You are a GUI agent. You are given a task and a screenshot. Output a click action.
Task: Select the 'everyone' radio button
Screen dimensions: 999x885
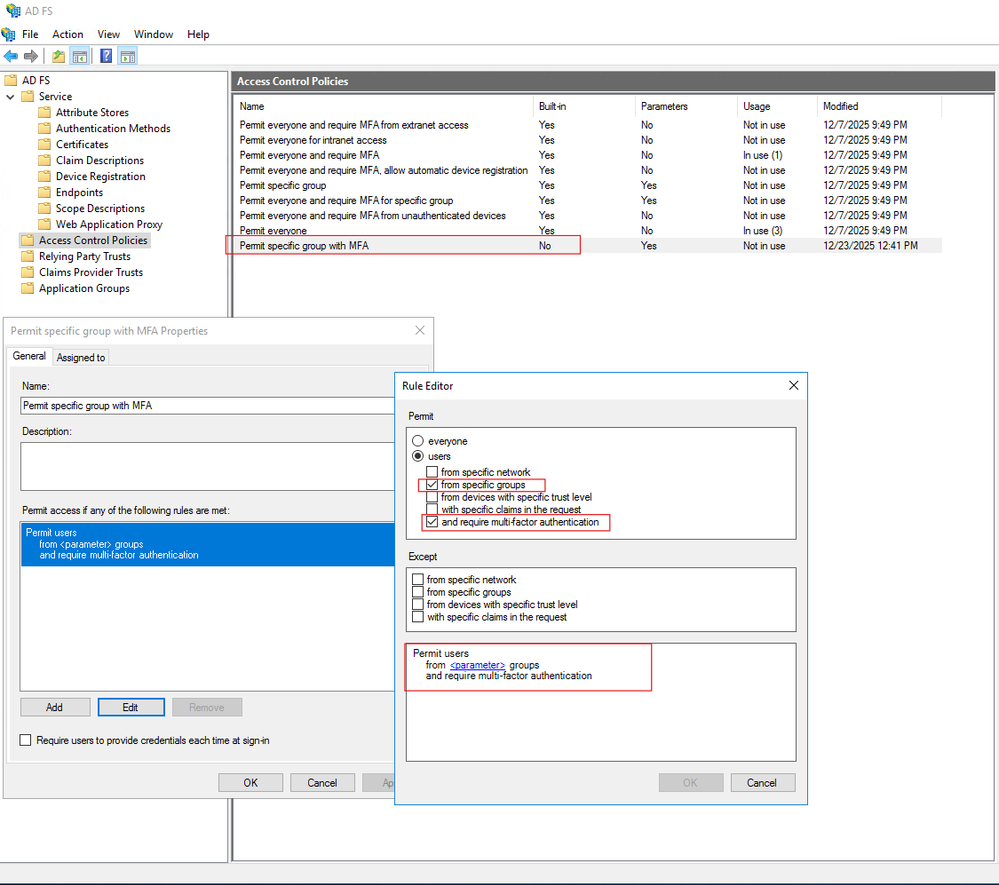[418, 441]
